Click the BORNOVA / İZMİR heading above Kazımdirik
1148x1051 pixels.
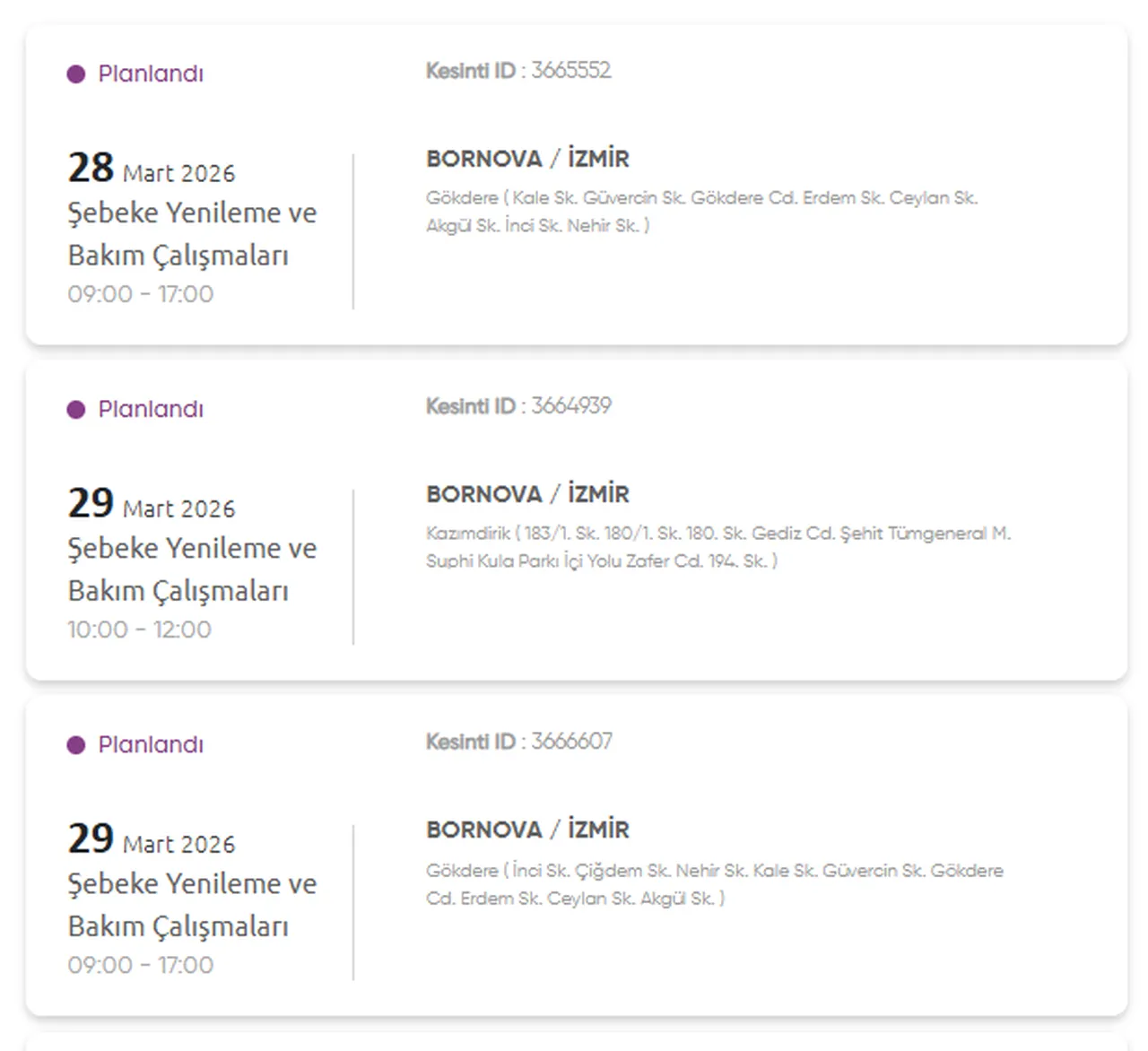pos(527,494)
